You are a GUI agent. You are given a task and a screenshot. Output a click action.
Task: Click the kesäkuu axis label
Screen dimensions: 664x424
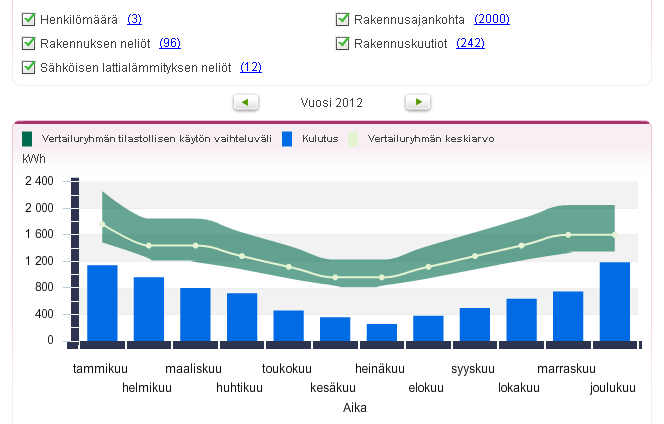point(333,388)
